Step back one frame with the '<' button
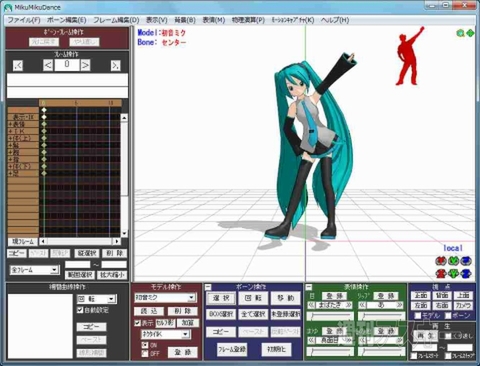This screenshot has height=366, width=480. (48, 65)
